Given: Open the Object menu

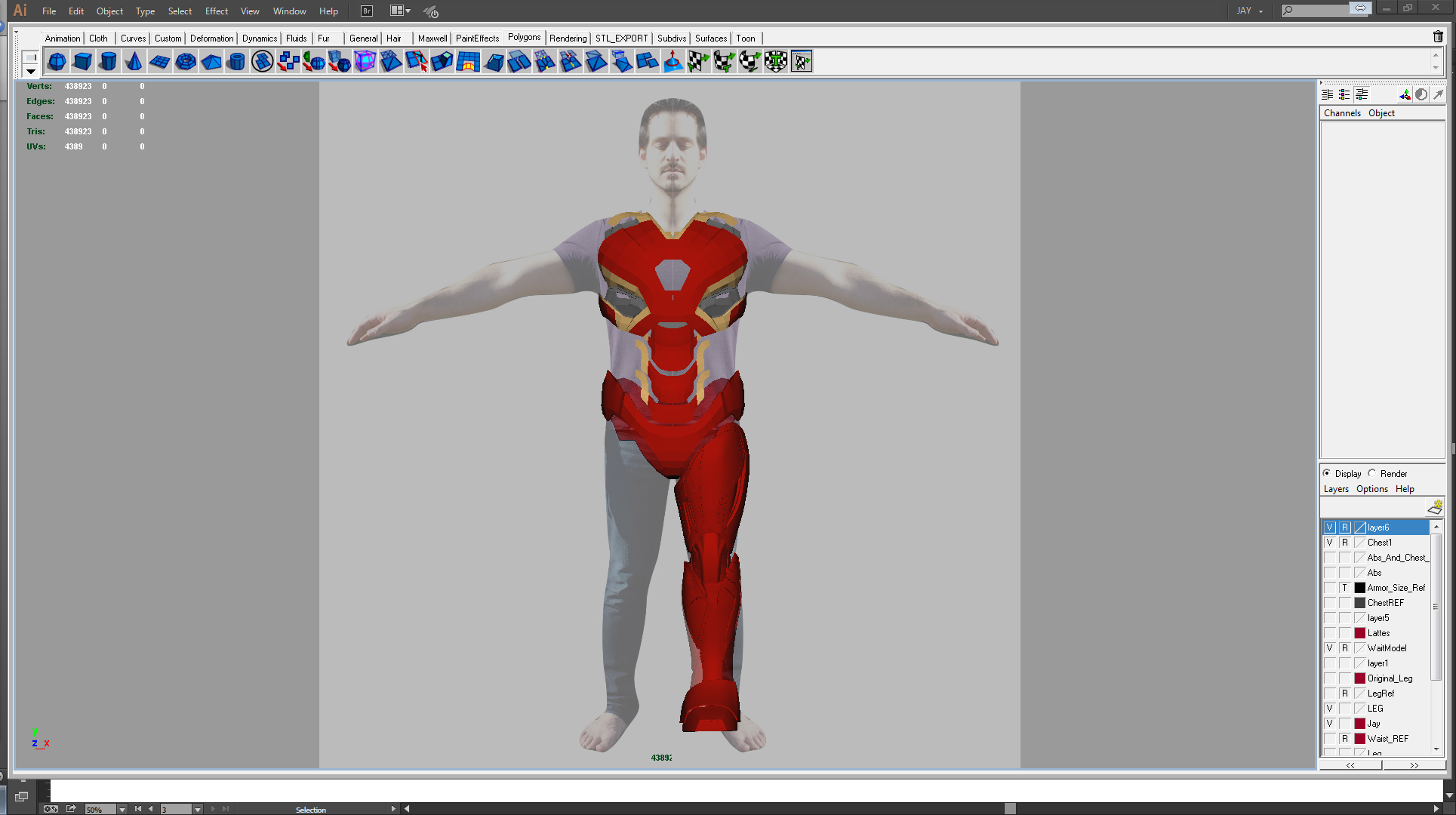Looking at the screenshot, I should 109,11.
